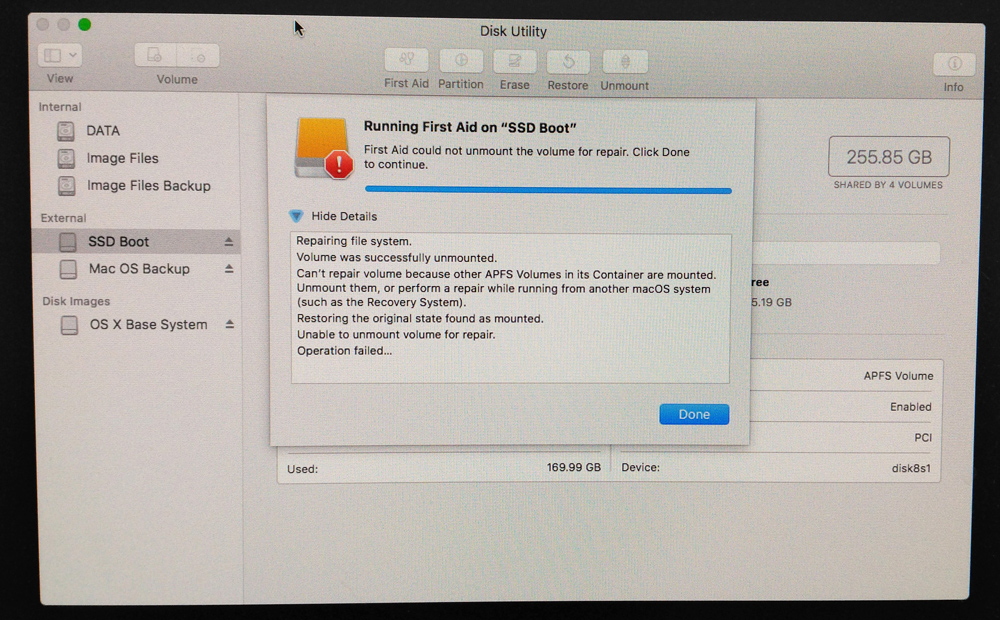Click the Image Files disk icon
Image resolution: width=1000 pixels, height=620 pixels.
66,158
